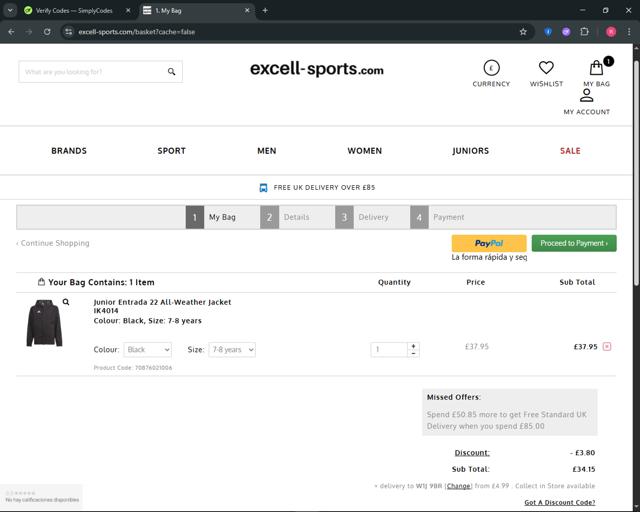The image size is (640, 512).
Task: Click the search magnifier icon
Action: click(171, 72)
